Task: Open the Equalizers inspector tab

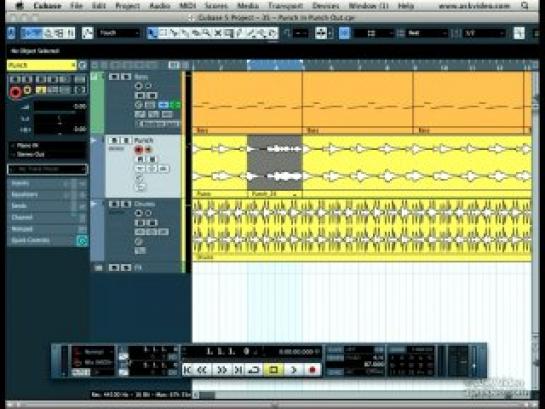Action: (x=47, y=195)
